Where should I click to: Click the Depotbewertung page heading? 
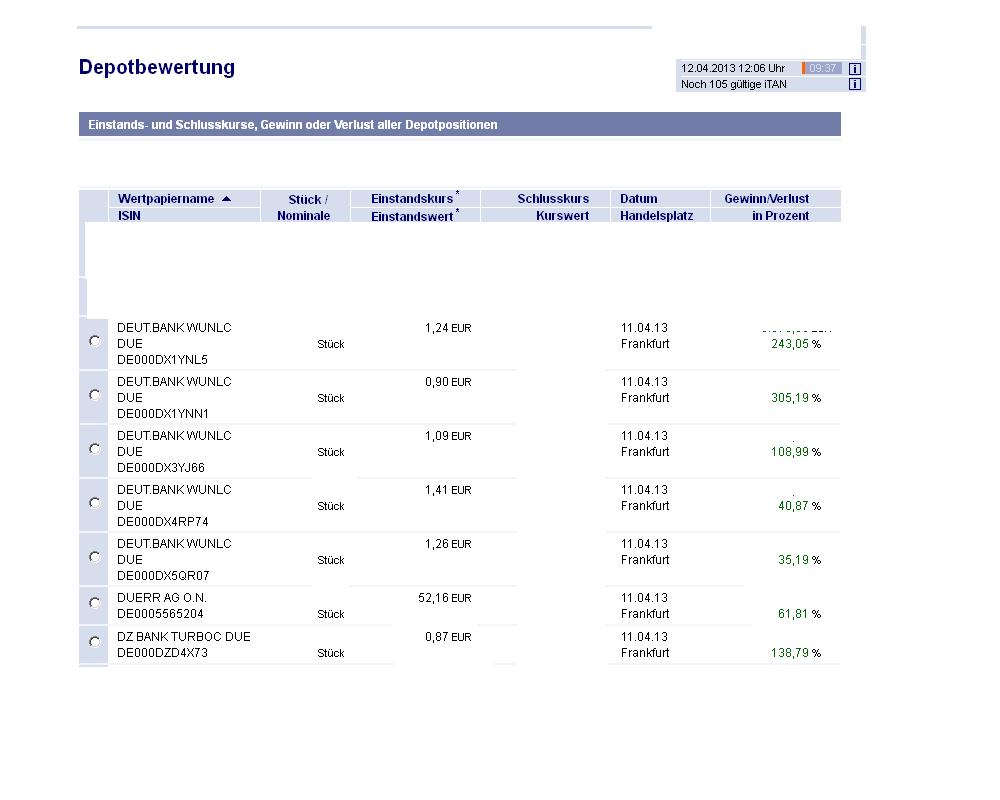[x=157, y=67]
